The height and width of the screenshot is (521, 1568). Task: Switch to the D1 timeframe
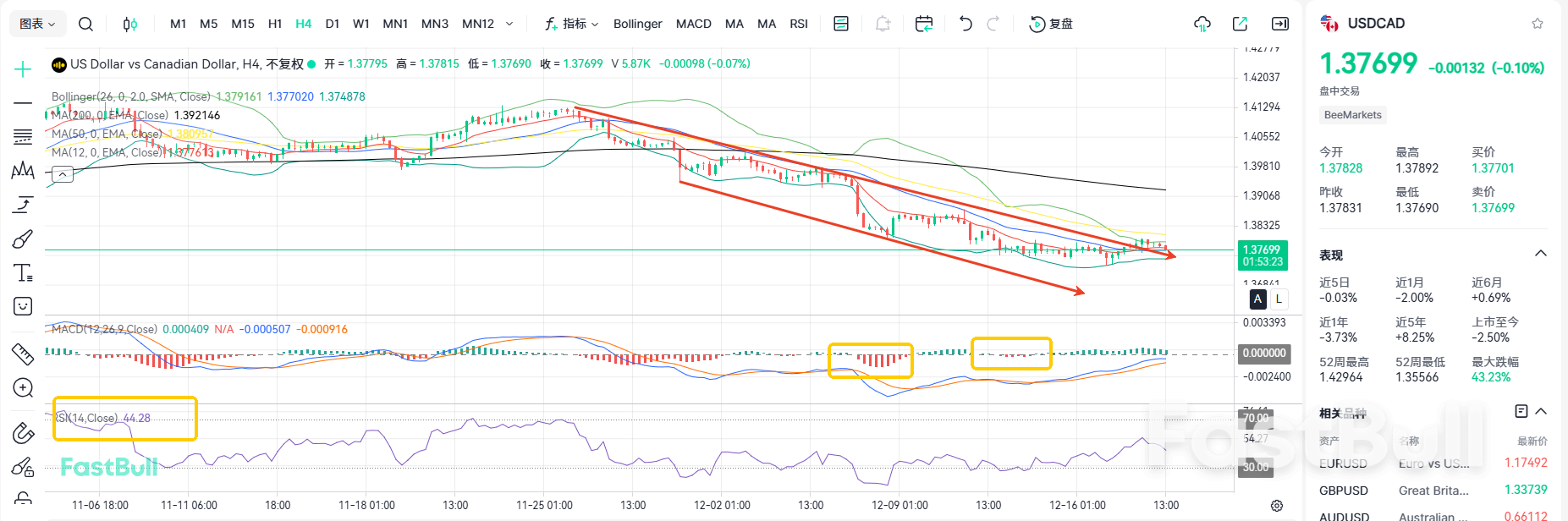coord(333,24)
